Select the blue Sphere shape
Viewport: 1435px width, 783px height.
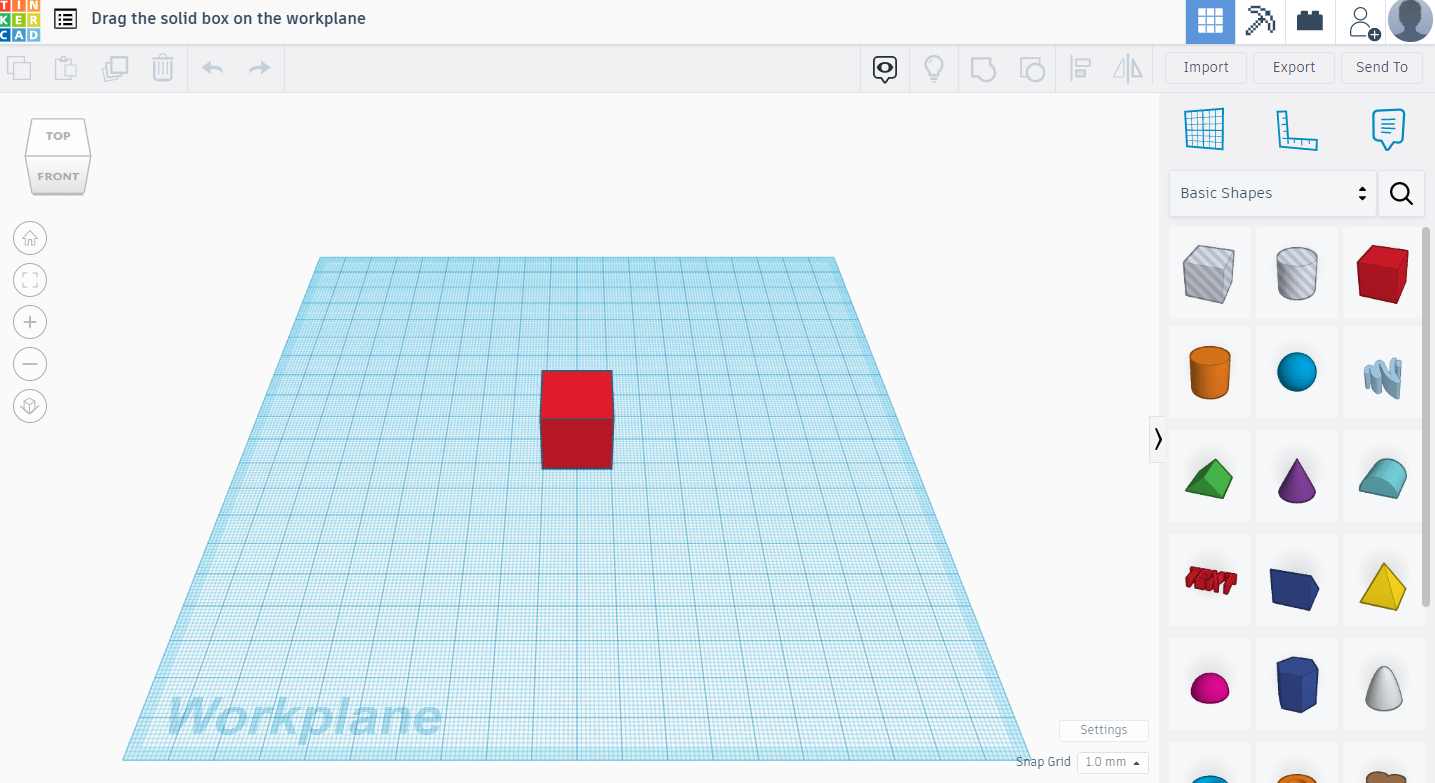click(1297, 373)
